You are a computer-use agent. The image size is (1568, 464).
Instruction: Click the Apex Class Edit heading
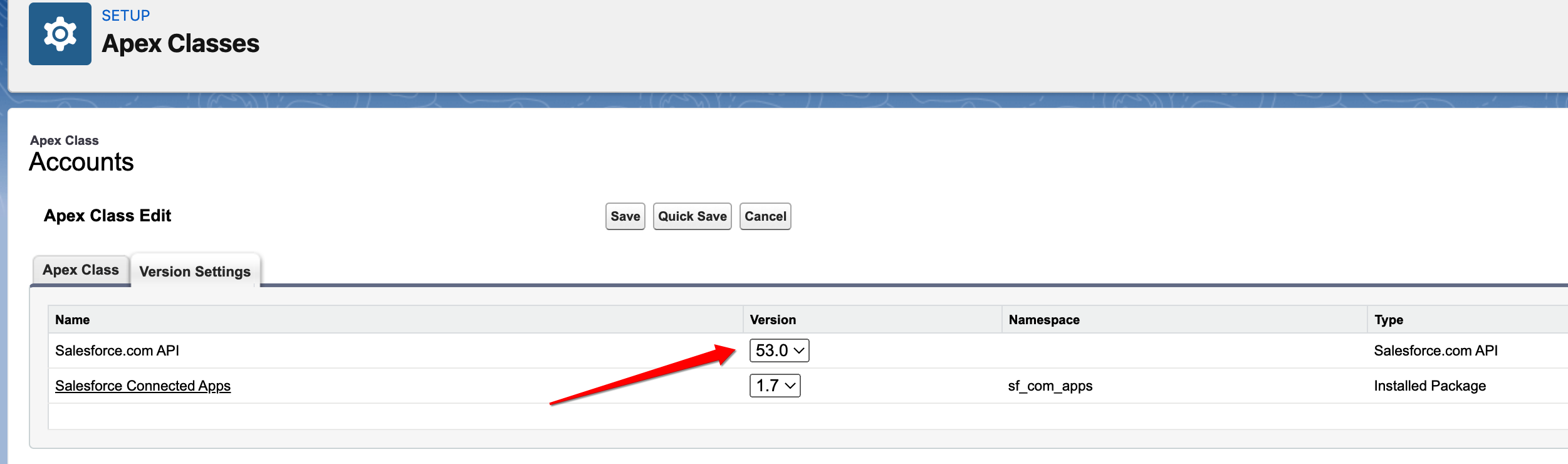tap(107, 216)
